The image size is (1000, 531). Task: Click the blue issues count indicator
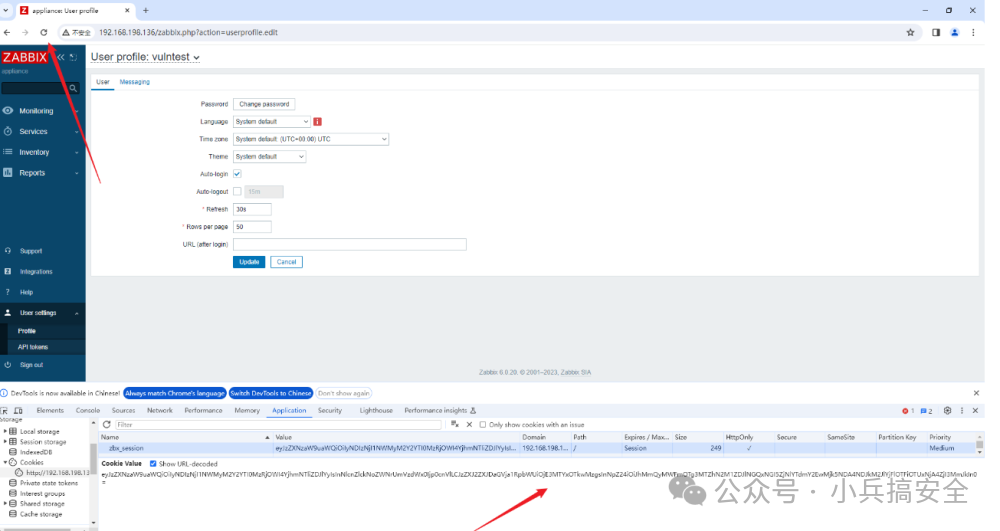(926, 411)
